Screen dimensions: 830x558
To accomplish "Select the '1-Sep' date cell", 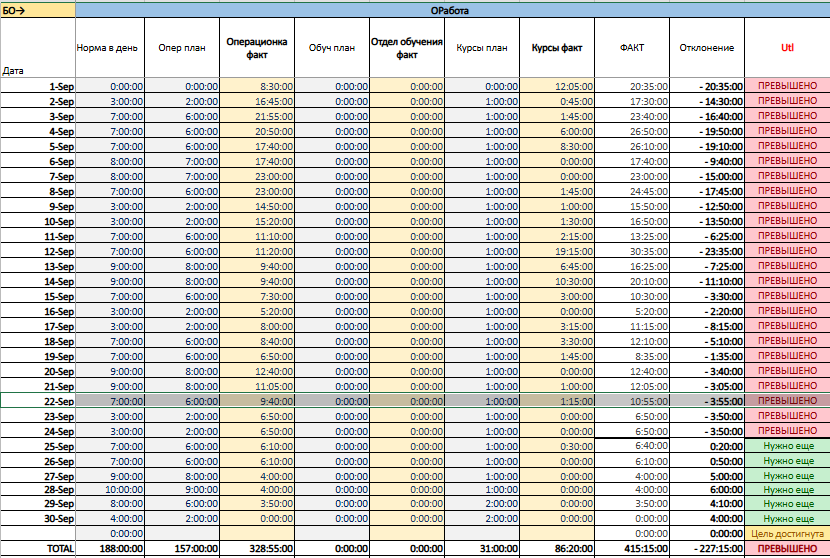I will click(x=38, y=86).
